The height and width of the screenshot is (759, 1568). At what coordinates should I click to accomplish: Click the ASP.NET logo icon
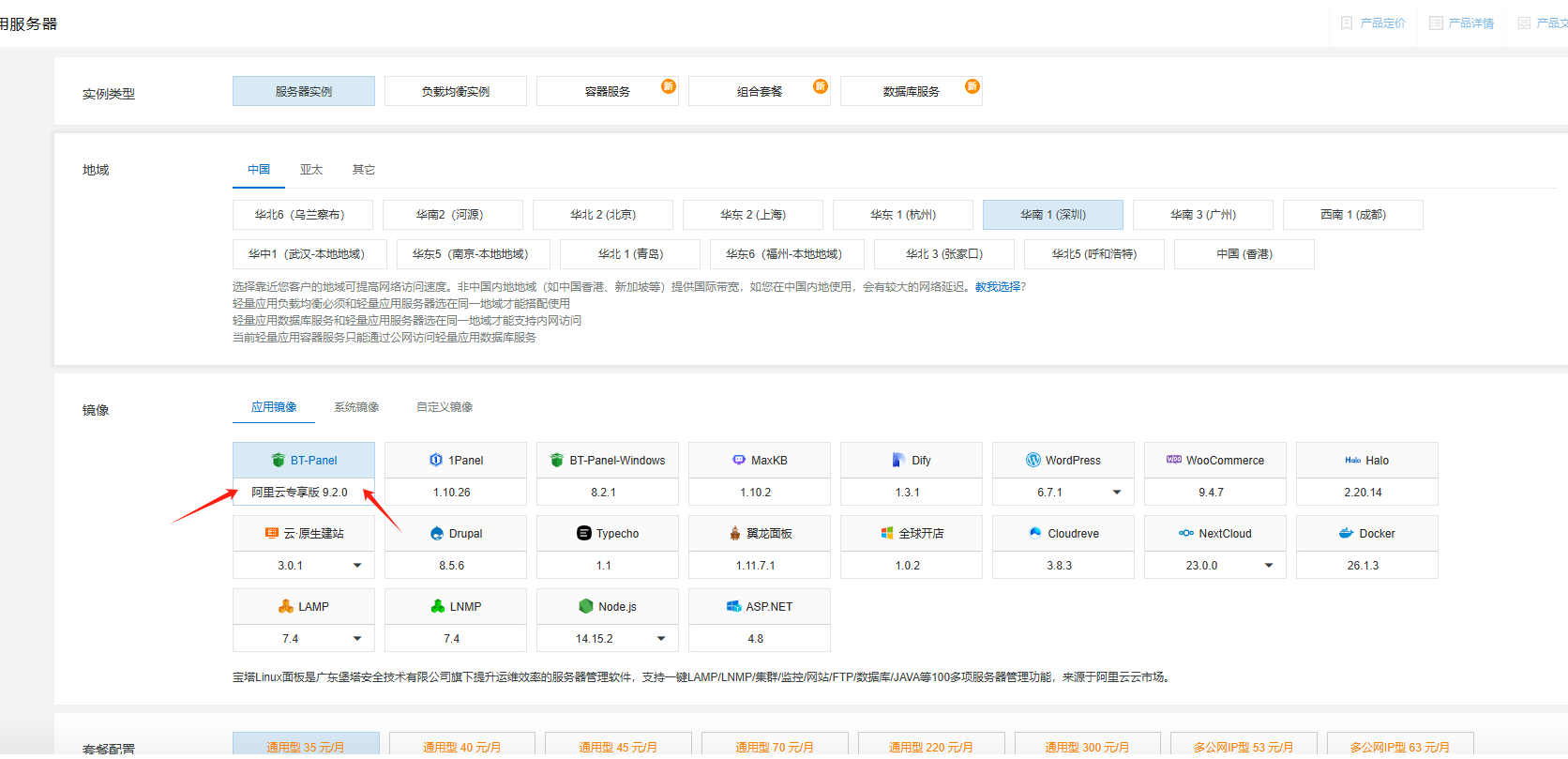[734, 607]
